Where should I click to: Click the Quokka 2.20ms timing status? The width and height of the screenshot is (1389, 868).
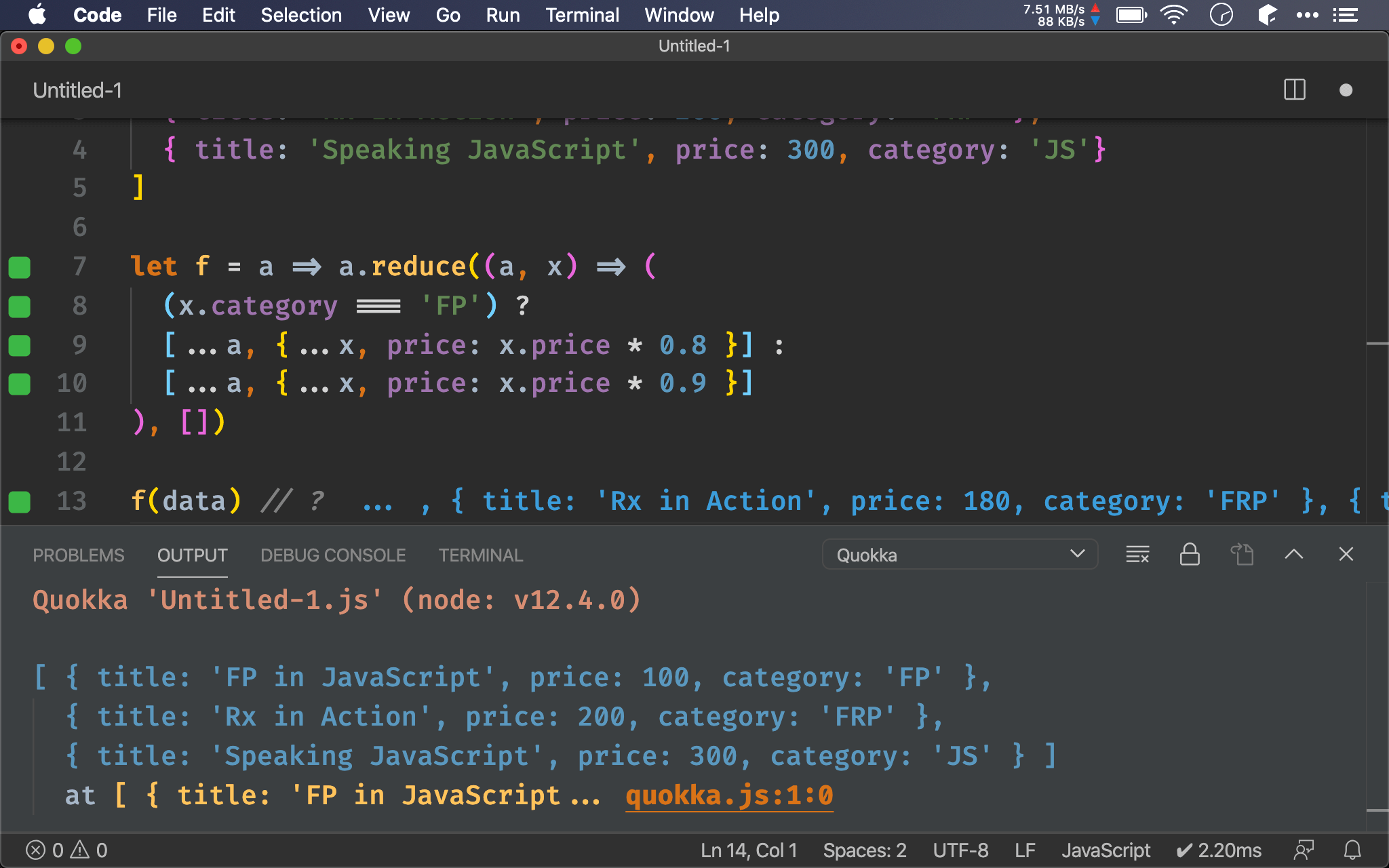click(x=1219, y=850)
